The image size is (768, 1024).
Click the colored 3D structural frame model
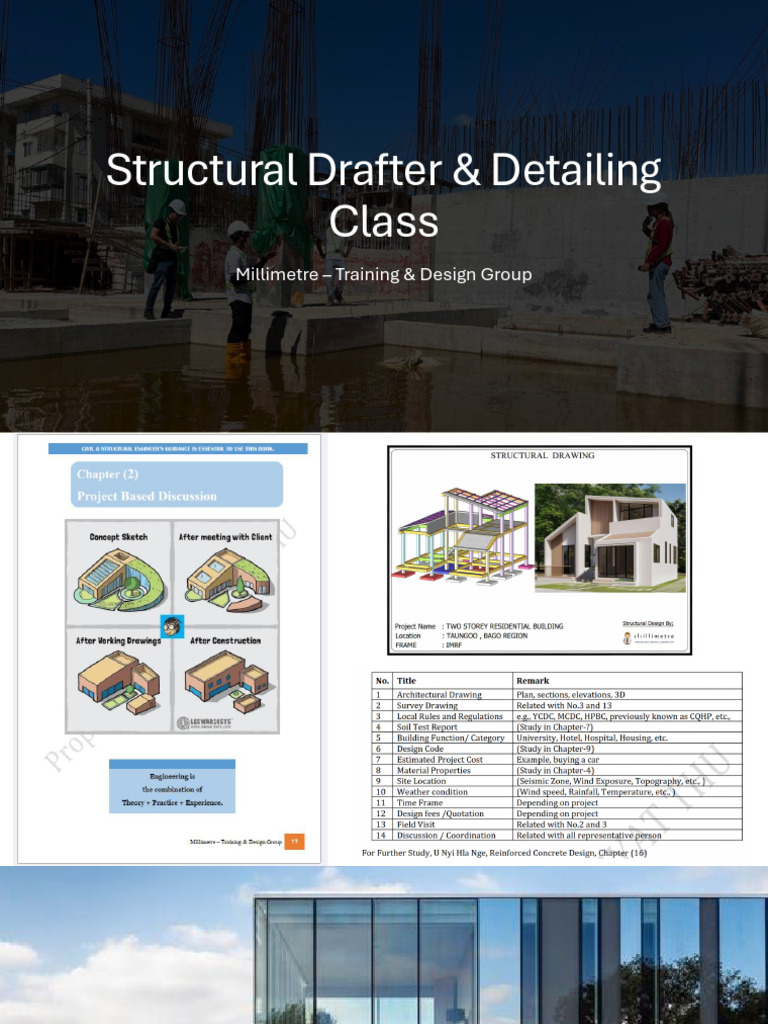tap(462, 534)
